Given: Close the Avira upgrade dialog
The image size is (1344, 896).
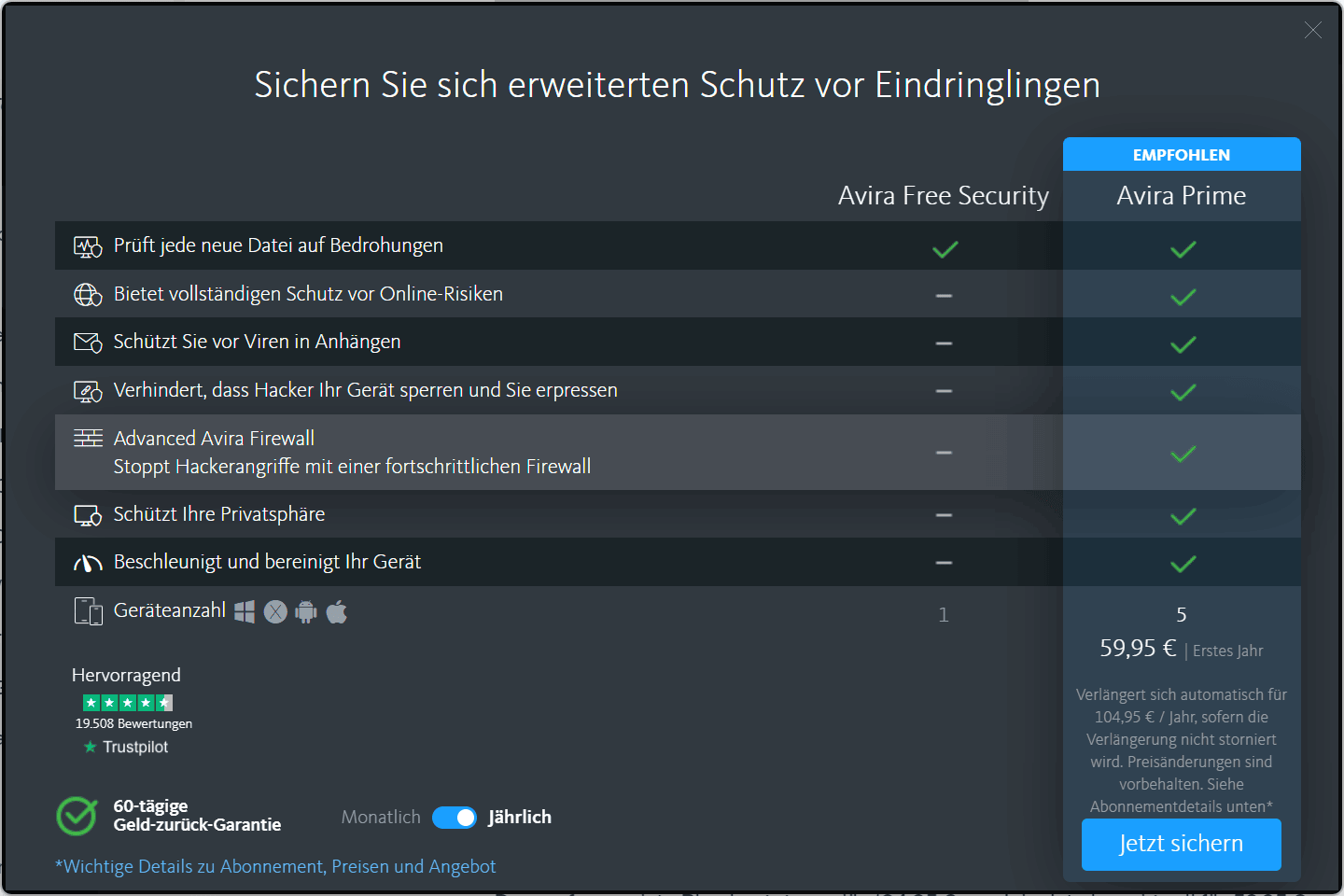Looking at the screenshot, I should [1312, 30].
